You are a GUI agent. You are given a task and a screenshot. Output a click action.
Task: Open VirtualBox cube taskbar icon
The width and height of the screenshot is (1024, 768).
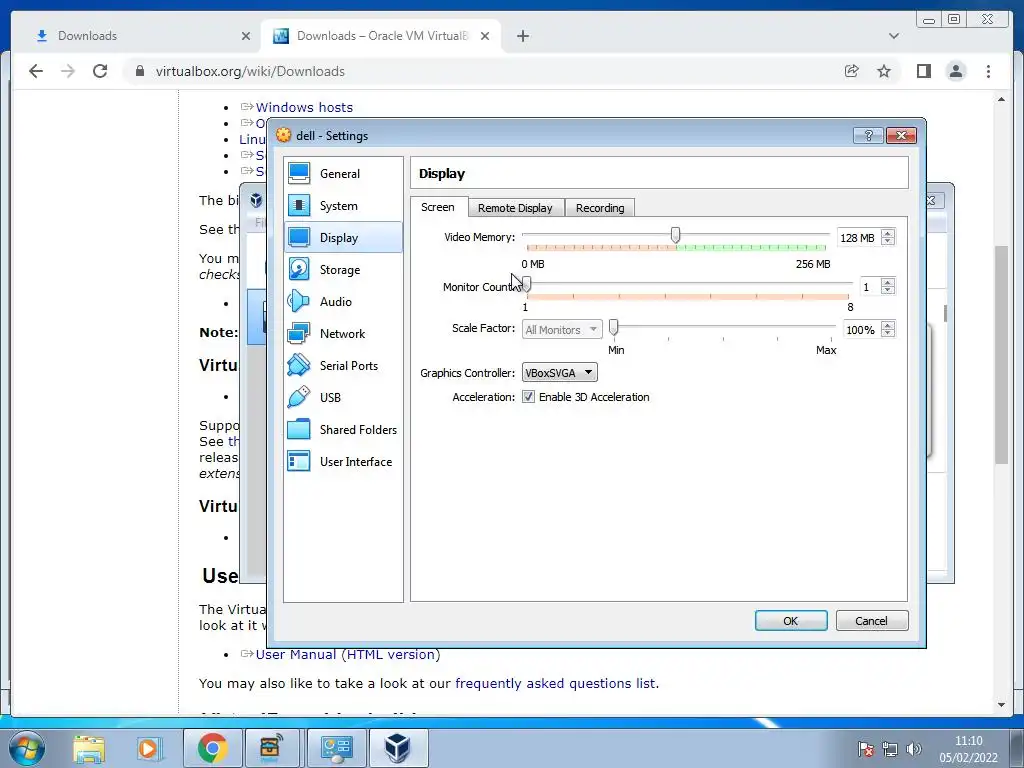(398, 748)
